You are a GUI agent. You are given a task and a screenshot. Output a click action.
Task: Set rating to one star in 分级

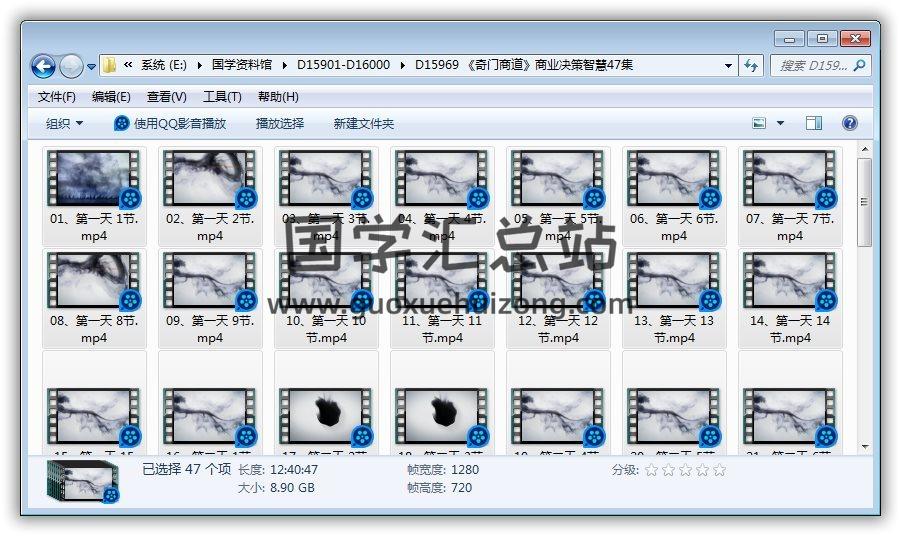coord(651,471)
